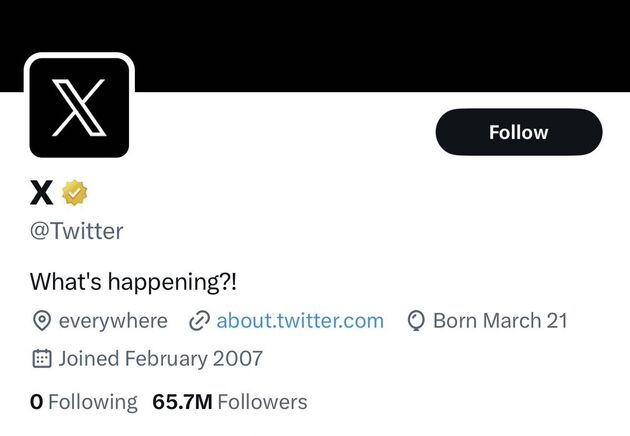630x436 pixels.
Task: Open the about.twitter.com link
Action: [300, 321]
